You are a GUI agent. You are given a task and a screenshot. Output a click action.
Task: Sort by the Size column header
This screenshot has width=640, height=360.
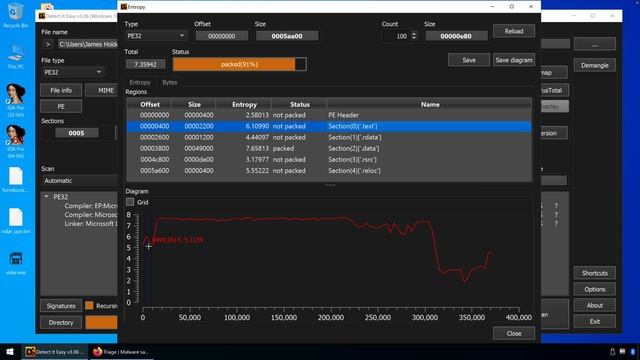click(194, 104)
